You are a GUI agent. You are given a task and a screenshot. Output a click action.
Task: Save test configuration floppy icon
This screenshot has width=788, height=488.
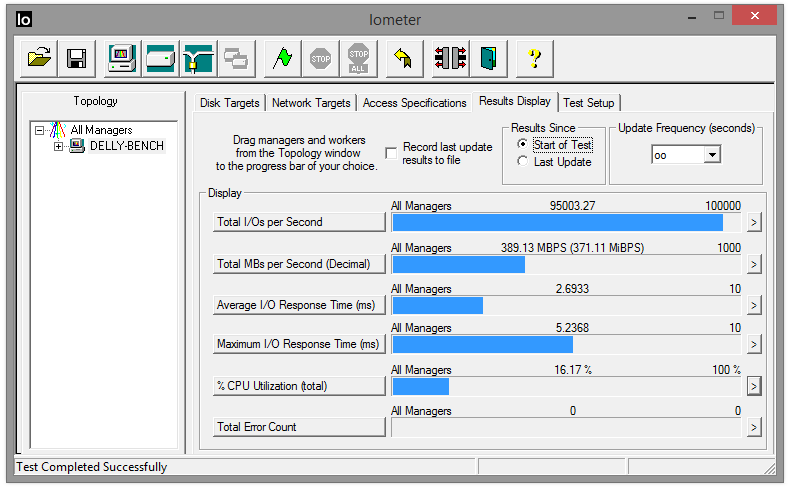[76, 58]
